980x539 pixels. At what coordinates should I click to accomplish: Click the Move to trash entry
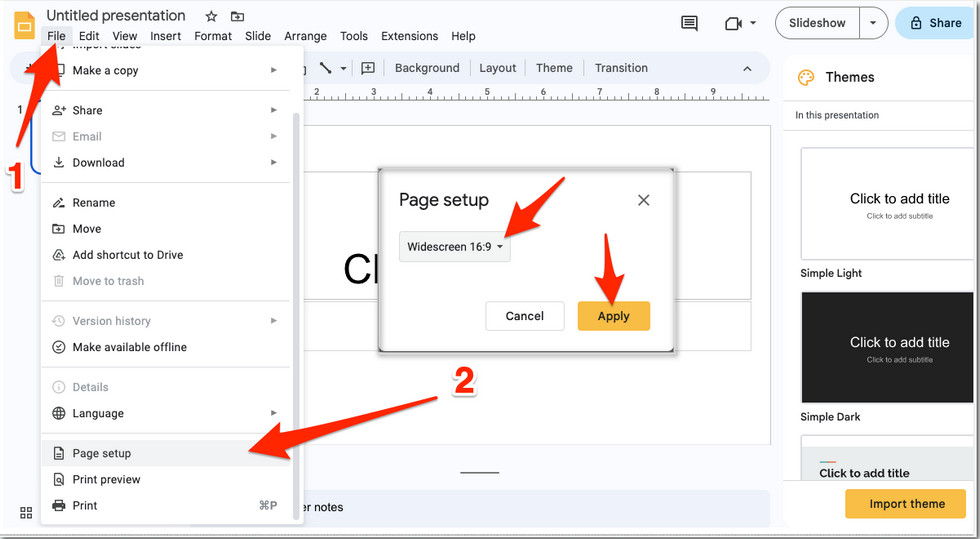166,281
